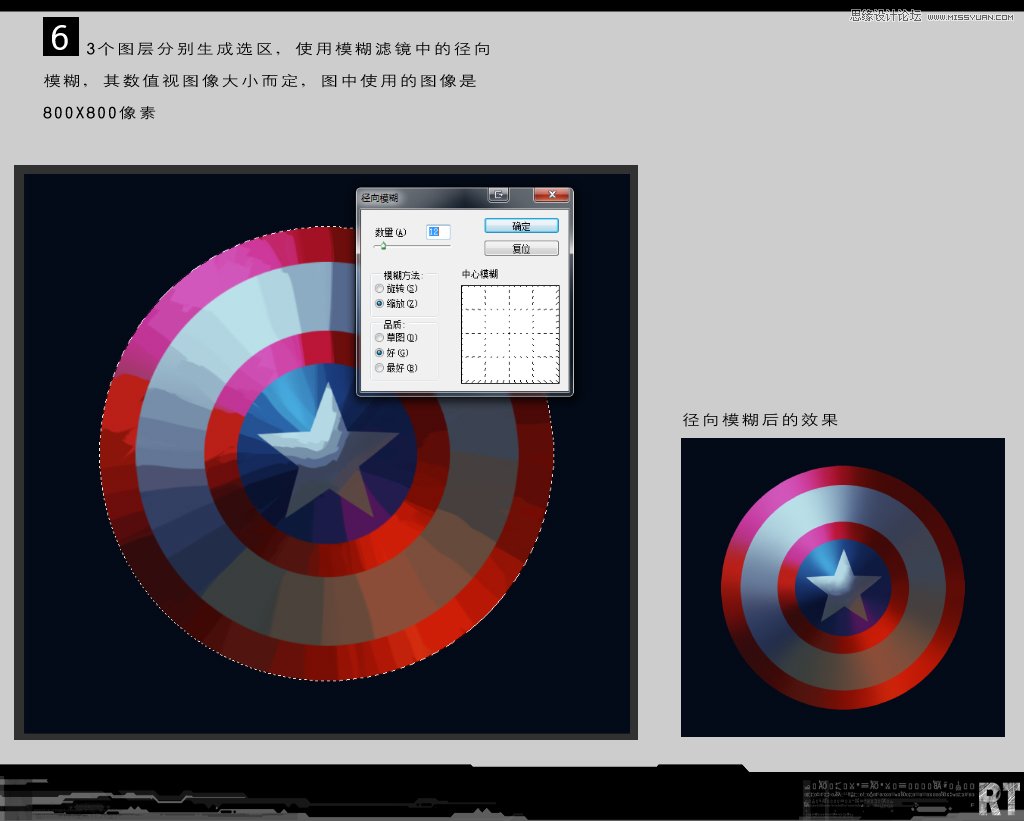
Task: Click the 确定 button in the 径向模糊 dialog
Action: [521, 226]
